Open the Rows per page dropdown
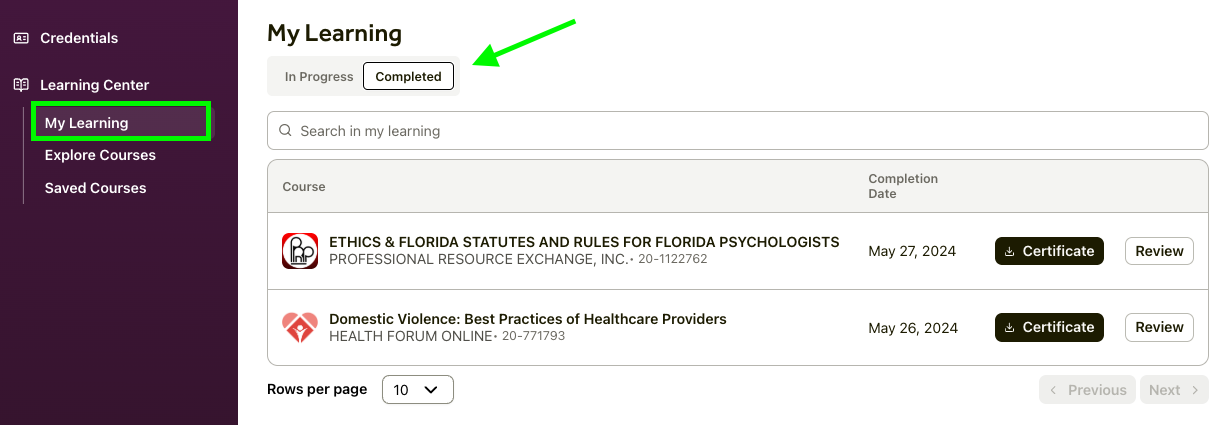 [x=417, y=390]
